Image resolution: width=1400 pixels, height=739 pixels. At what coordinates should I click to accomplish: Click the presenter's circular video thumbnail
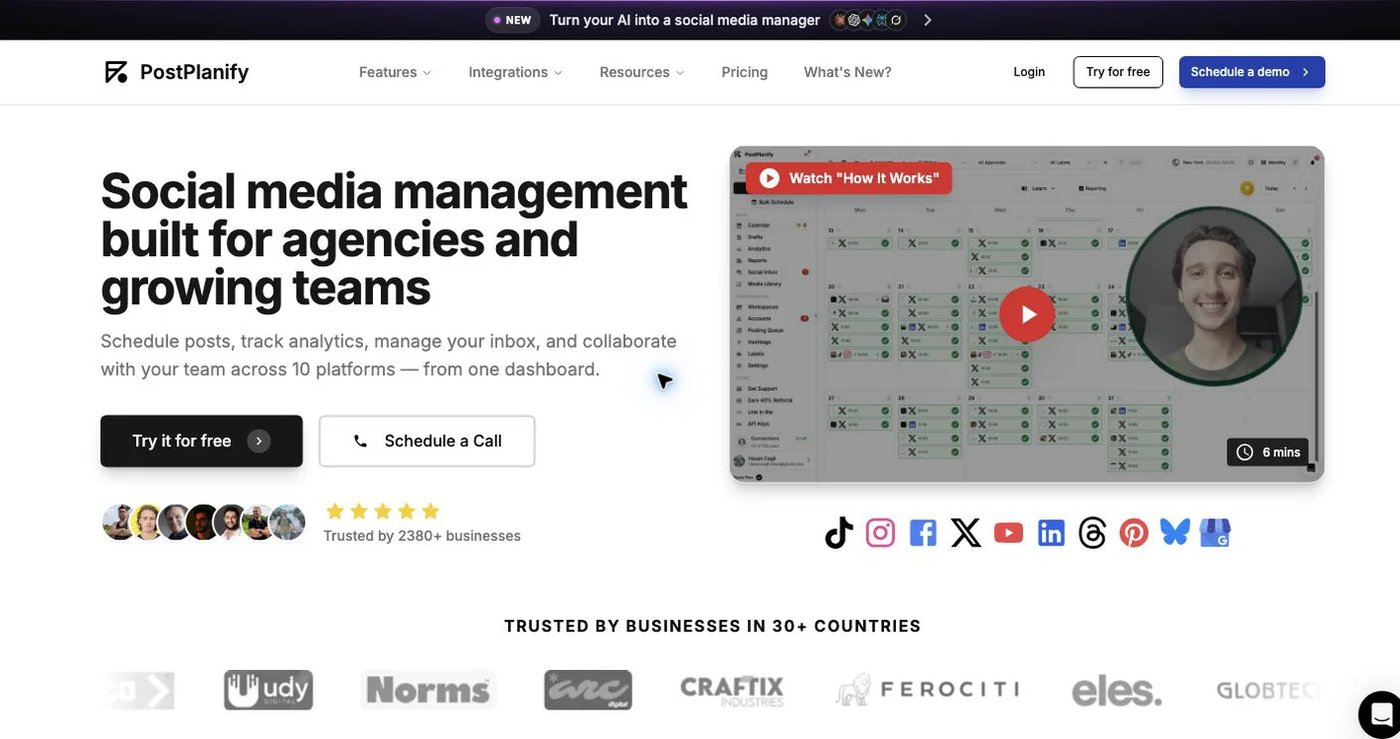click(1214, 296)
